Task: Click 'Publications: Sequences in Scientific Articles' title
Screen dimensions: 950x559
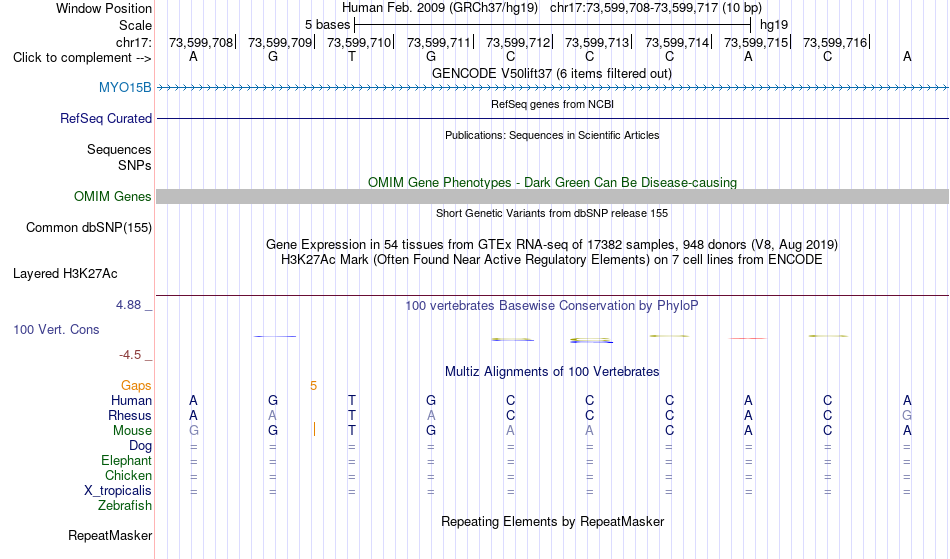Action: tap(552, 135)
